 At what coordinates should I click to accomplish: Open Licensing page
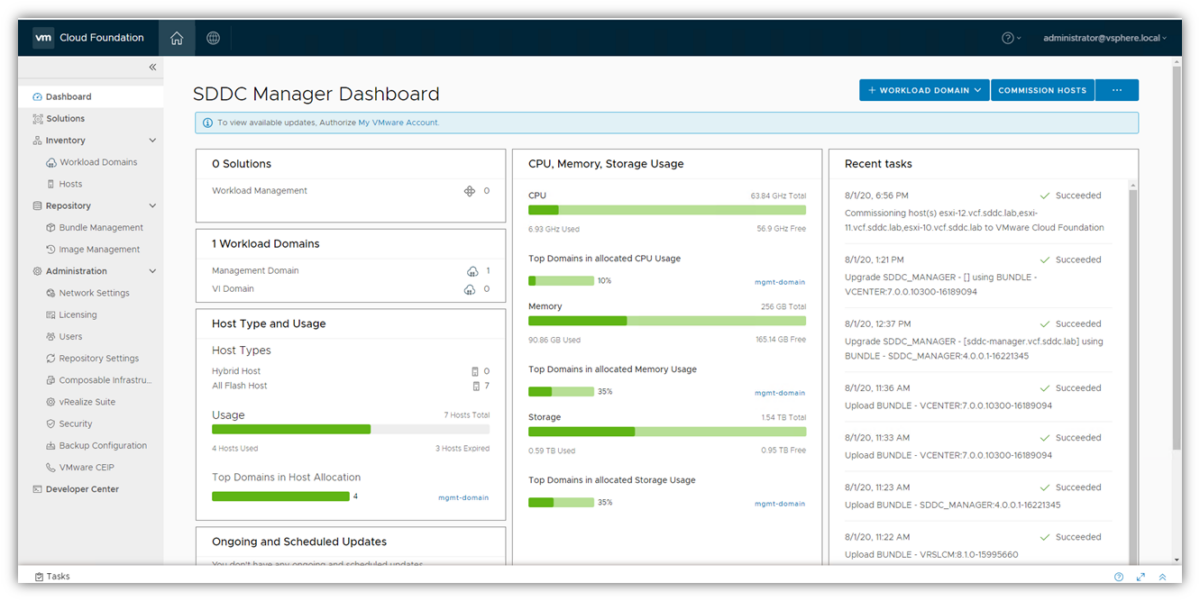(x=78, y=315)
